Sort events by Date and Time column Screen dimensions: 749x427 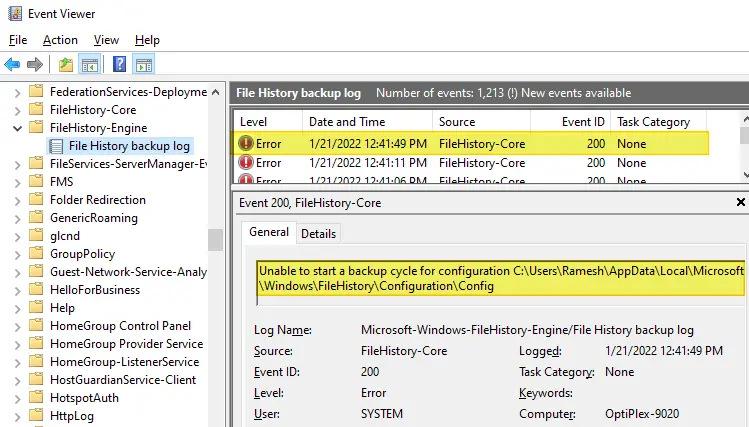coord(367,122)
